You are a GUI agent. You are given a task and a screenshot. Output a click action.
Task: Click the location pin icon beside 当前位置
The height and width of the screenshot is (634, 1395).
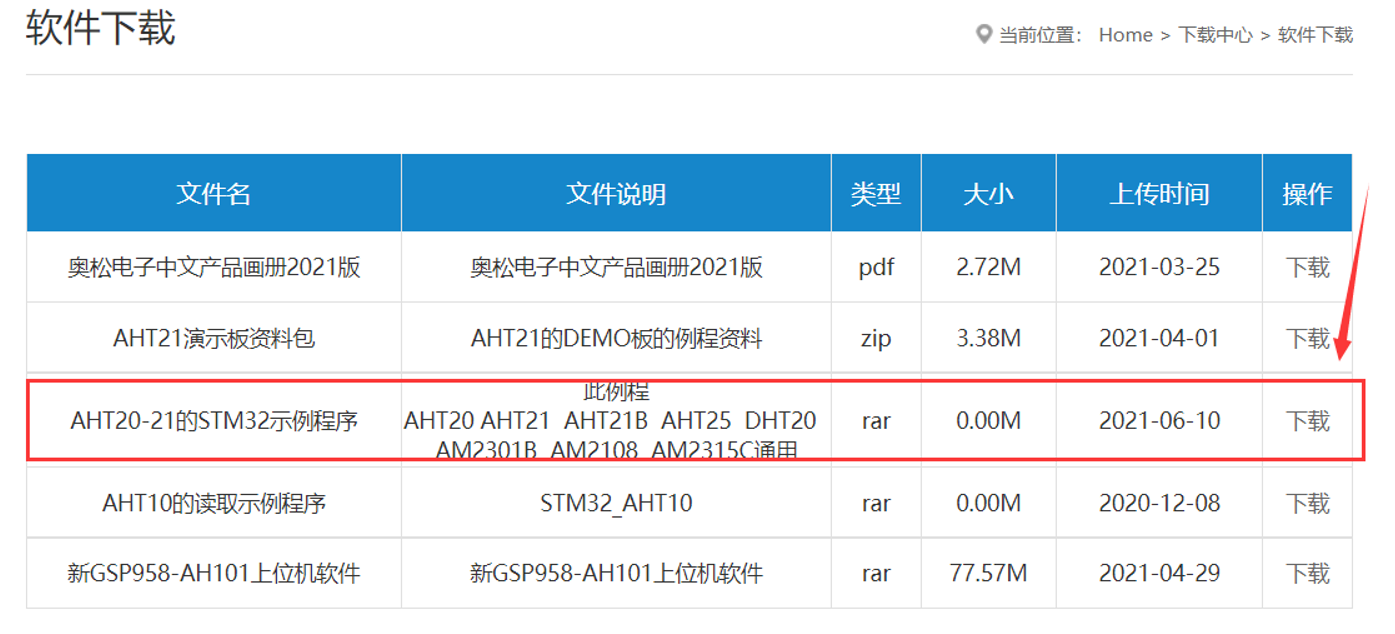tap(984, 35)
